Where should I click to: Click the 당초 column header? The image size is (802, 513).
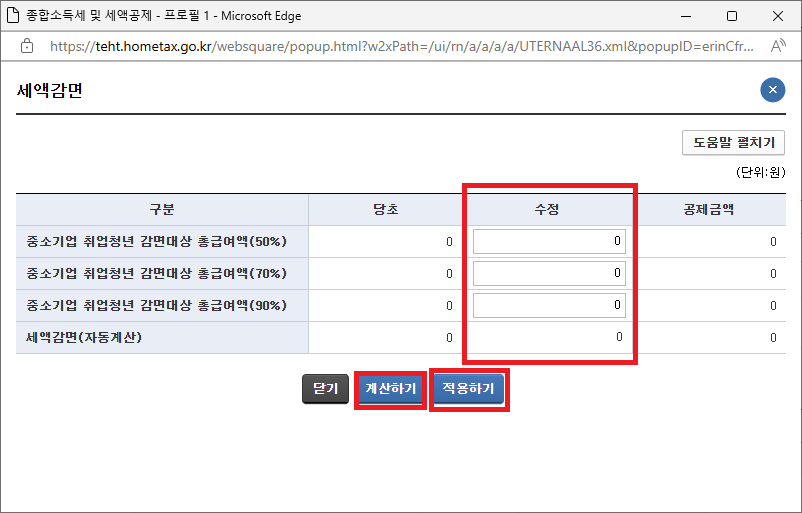pyautogui.click(x=386, y=209)
